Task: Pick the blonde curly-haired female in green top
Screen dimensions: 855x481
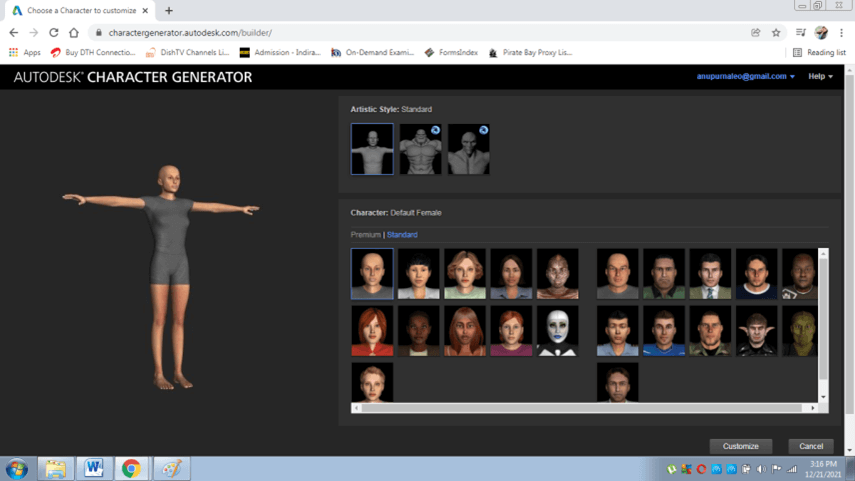Action: pos(465,274)
